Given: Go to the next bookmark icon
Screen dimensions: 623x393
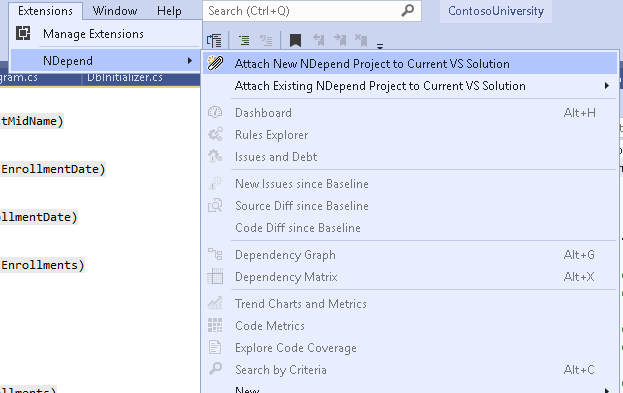Looking at the screenshot, I should (340, 40).
